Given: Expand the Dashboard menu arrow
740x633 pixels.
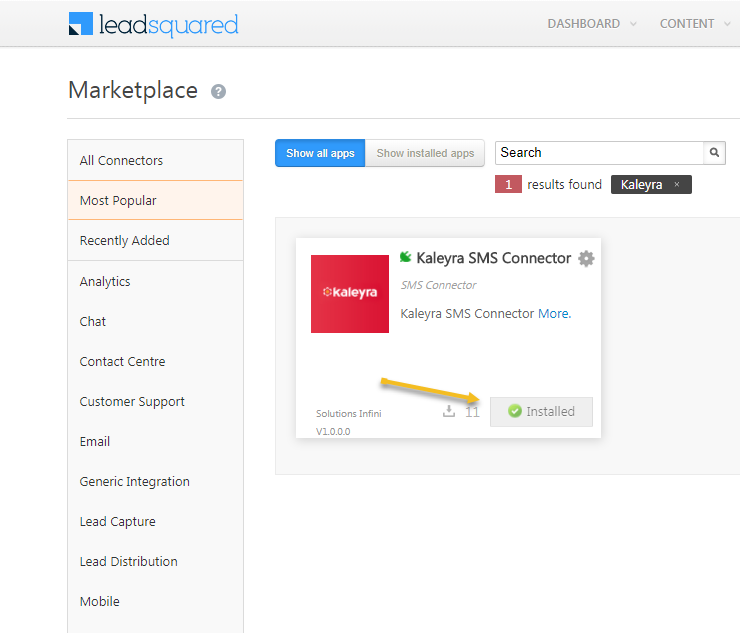Looking at the screenshot, I should [633, 24].
